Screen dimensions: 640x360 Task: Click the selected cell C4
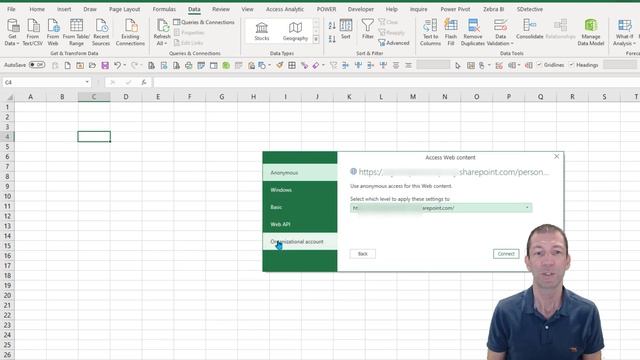click(x=94, y=137)
